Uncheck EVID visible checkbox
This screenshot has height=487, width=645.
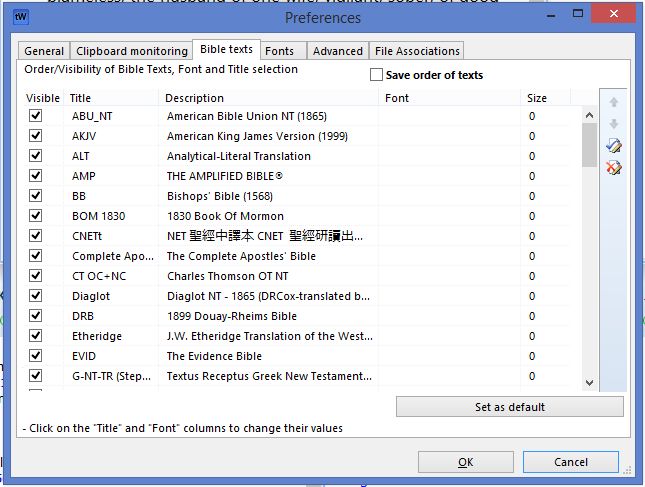35,355
